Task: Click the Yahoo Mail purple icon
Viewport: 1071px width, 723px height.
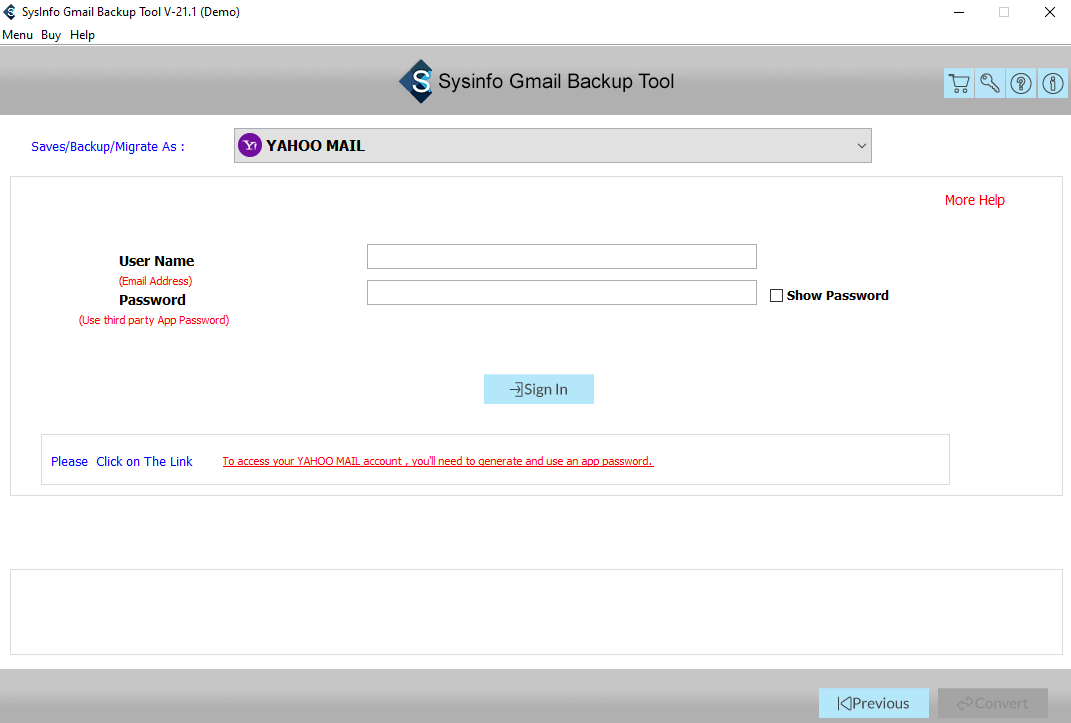Action: (x=250, y=145)
